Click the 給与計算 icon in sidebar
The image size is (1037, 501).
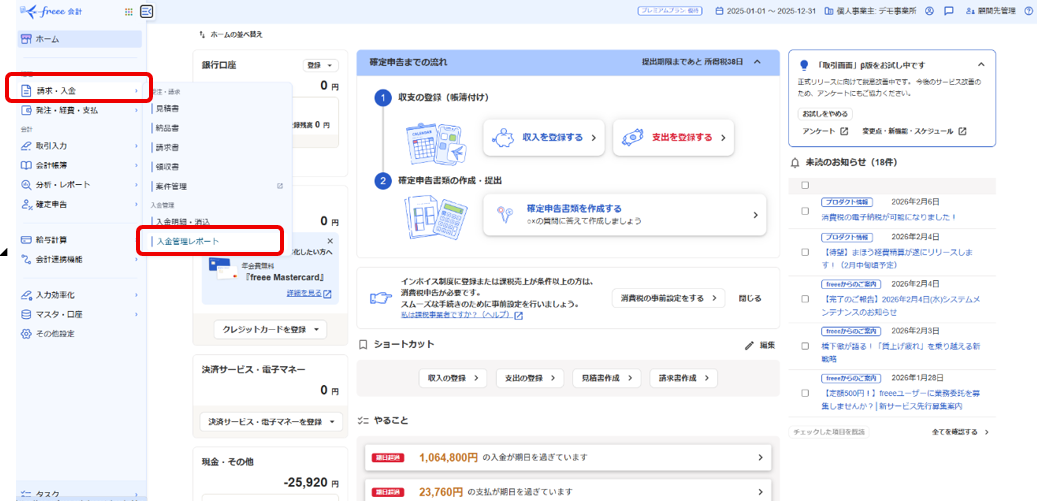coord(26,239)
